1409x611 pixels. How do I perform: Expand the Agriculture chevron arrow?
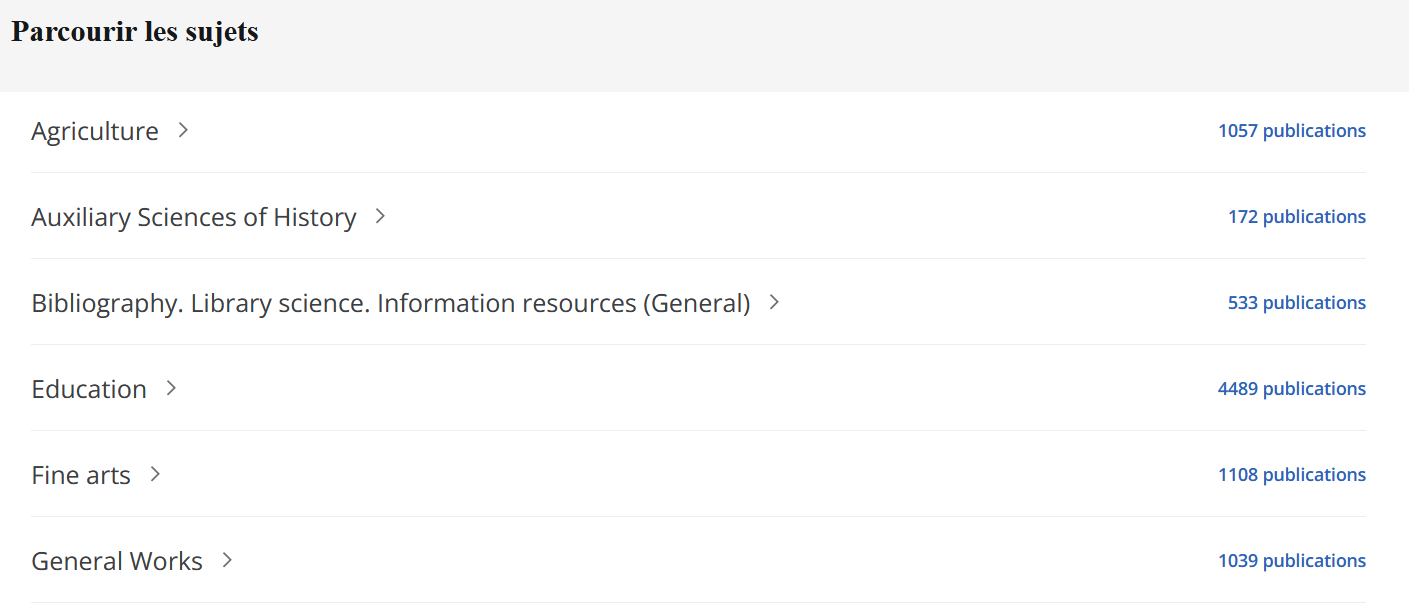(x=183, y=130)
